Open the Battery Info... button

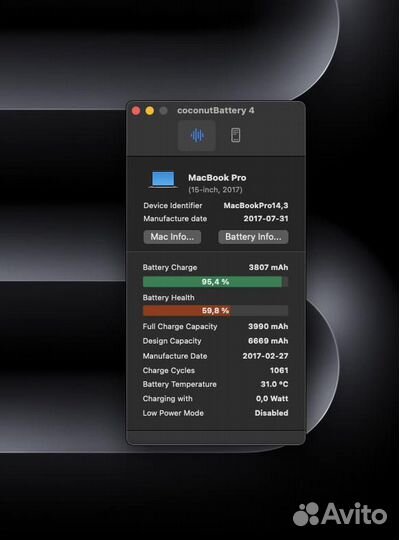coord(253,237)
